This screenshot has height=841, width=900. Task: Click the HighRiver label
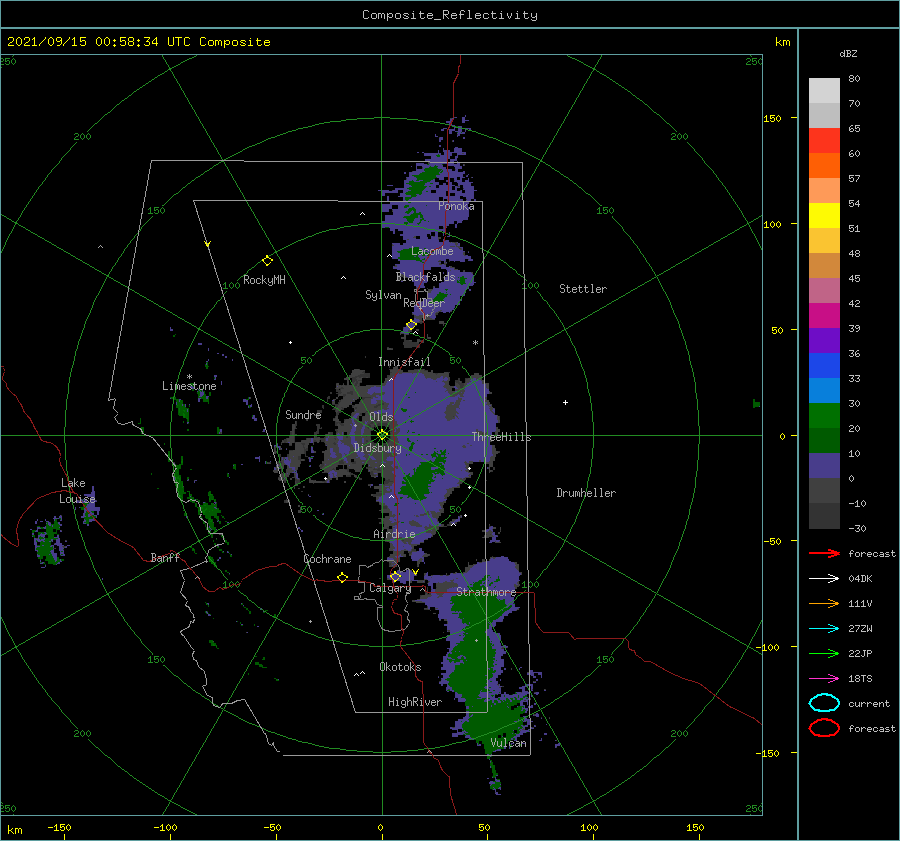(x=415, y=702)
